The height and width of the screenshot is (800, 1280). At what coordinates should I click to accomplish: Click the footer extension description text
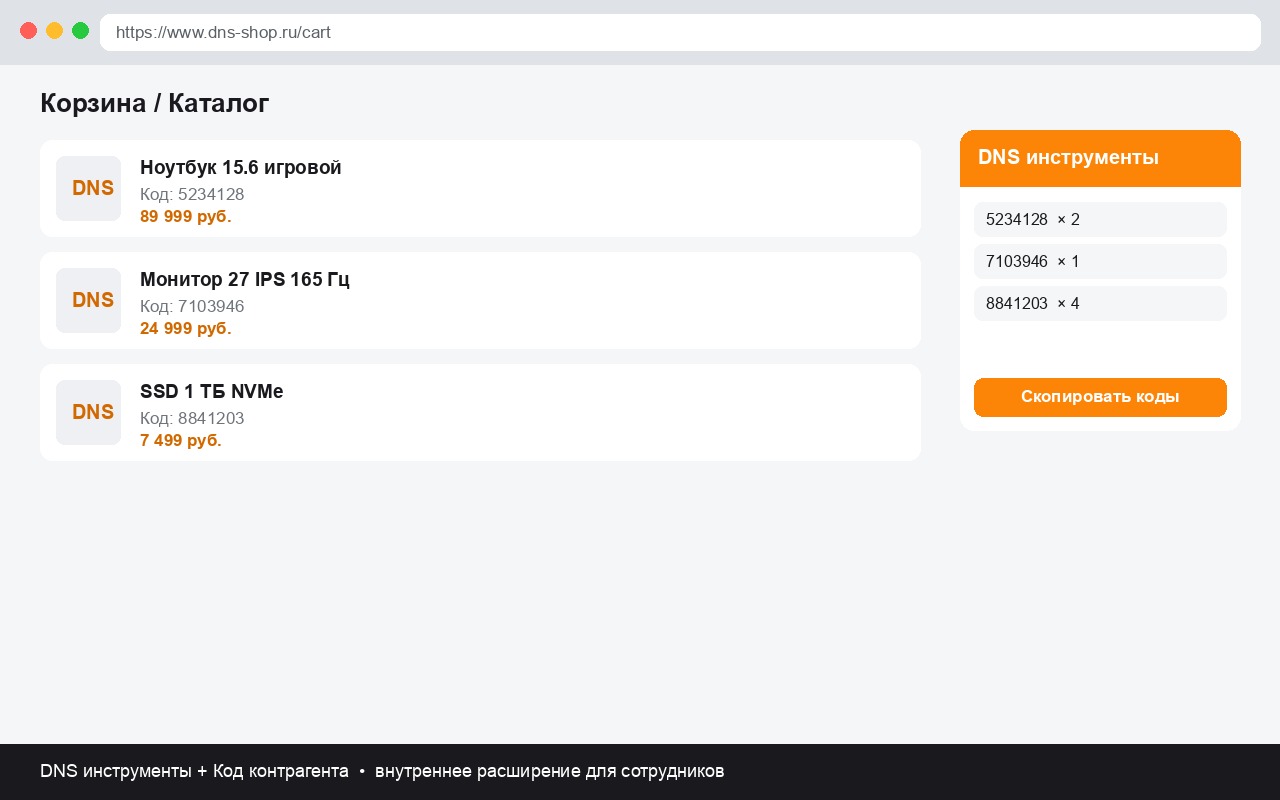pyautogui.click(x=382, y=771)
